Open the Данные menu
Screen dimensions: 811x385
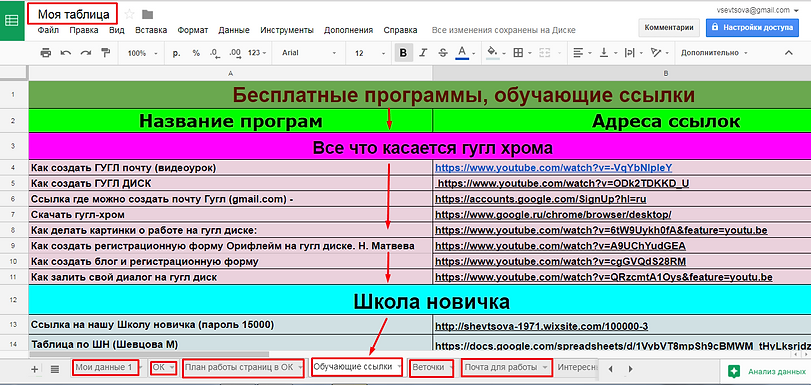(x=234, y=30)
